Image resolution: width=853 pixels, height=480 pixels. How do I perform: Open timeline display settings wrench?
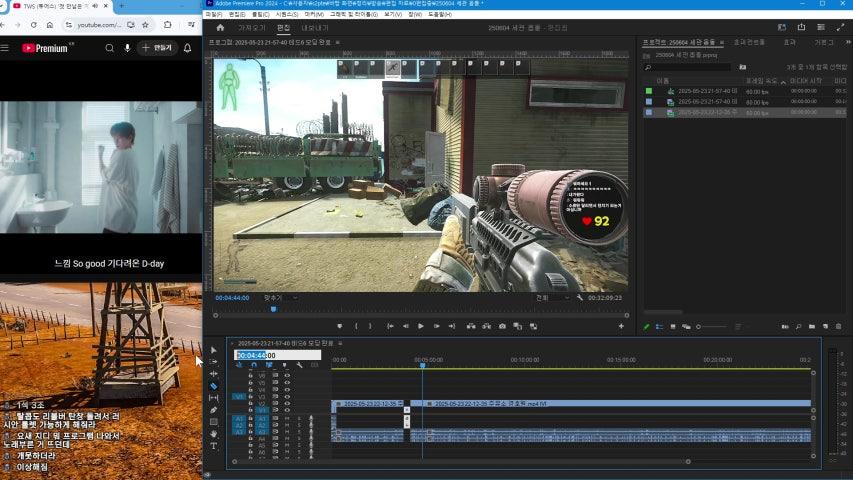(x=299, y=365)
